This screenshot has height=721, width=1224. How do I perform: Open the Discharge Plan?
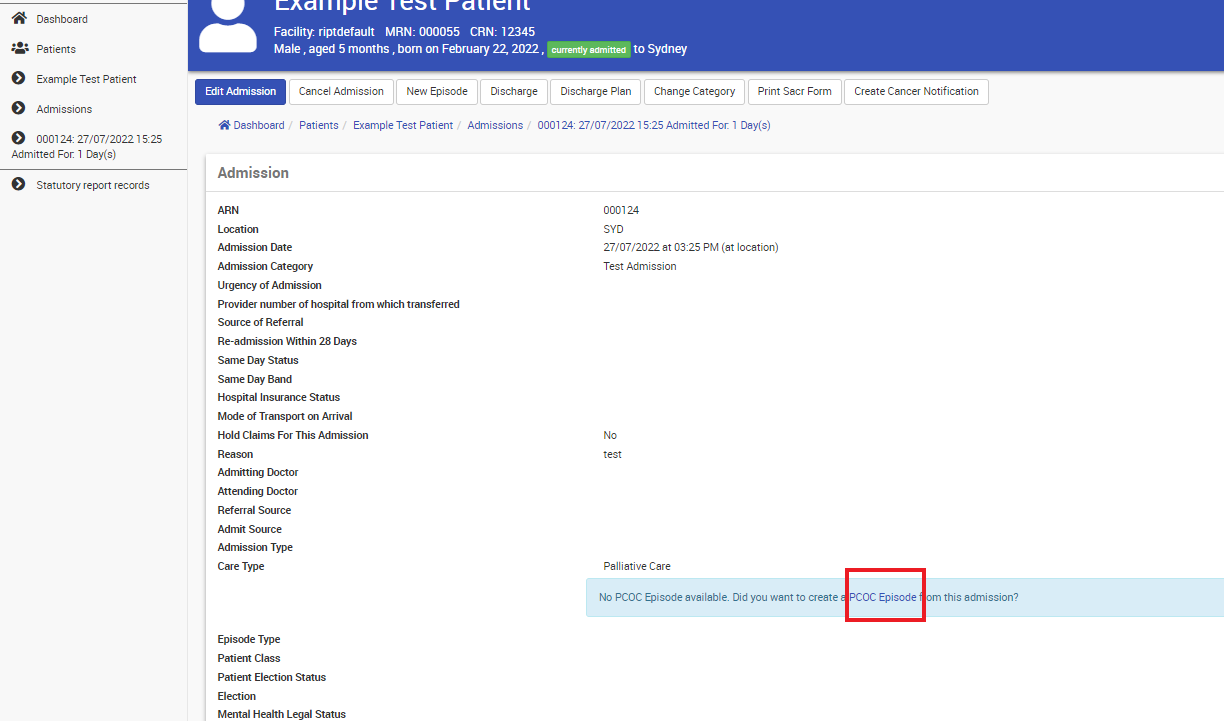pos(595,92)
